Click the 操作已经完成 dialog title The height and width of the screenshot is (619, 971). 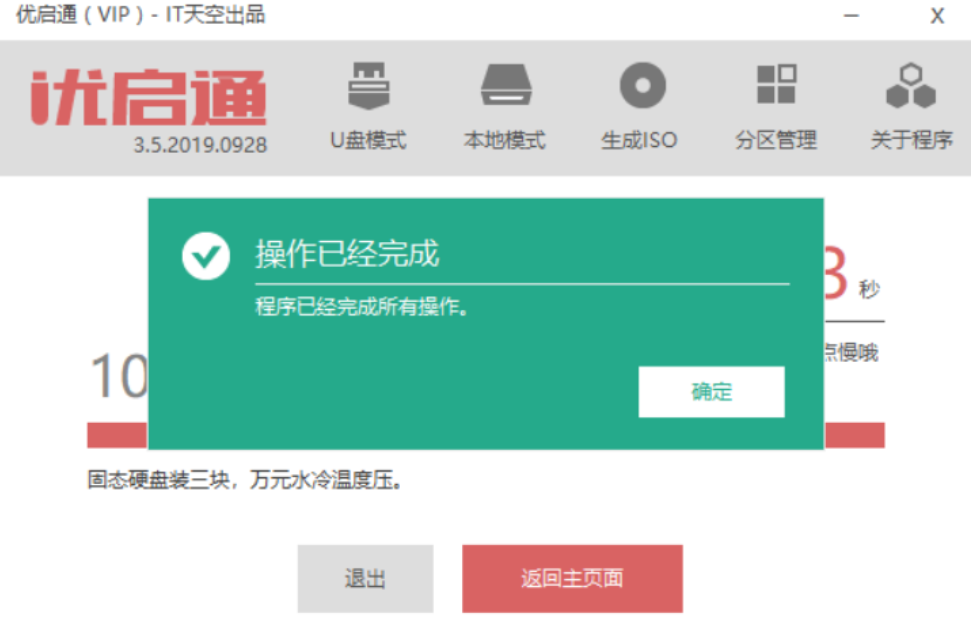pos(347,254)
